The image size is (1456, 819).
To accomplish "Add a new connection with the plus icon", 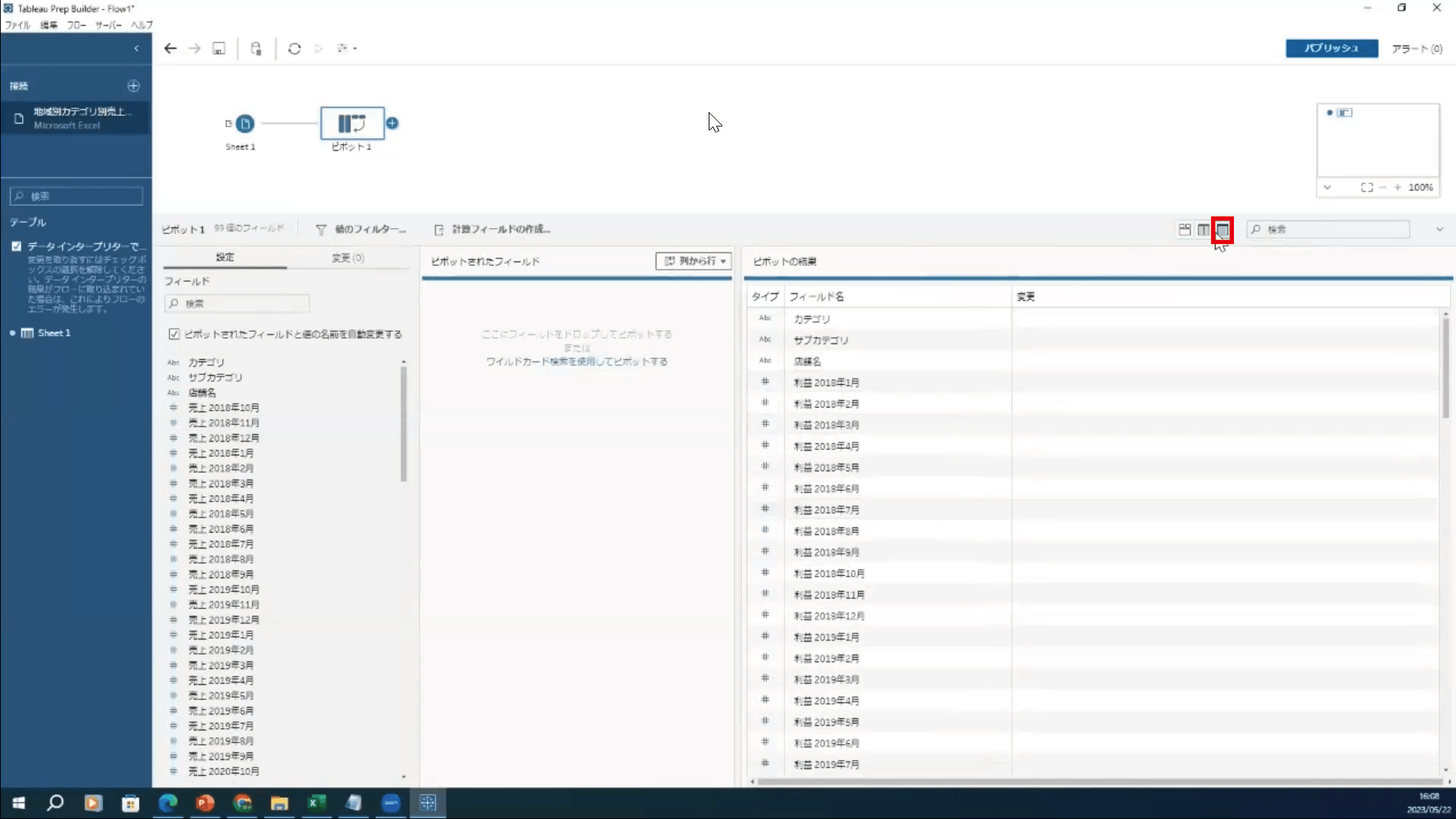I will [x=133, y=86].
